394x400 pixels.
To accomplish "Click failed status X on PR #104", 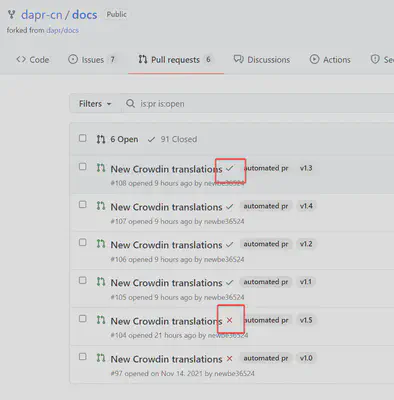I will point(229,320).
